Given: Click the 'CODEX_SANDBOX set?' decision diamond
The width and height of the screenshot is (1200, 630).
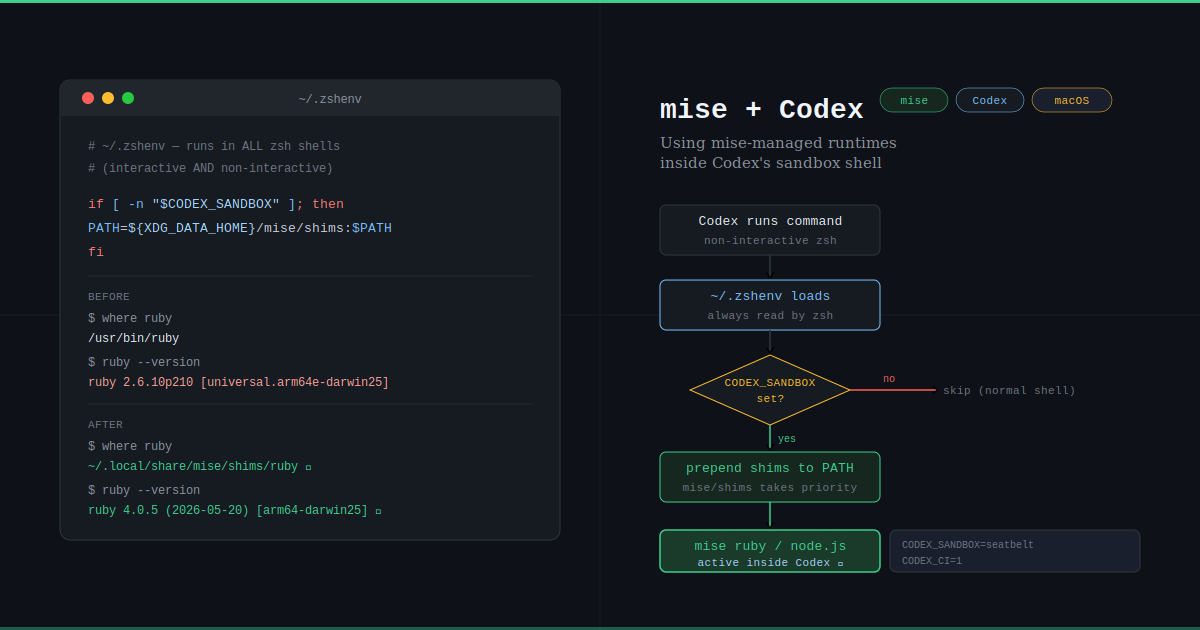Looking at the screenshot, I should 770,390.
